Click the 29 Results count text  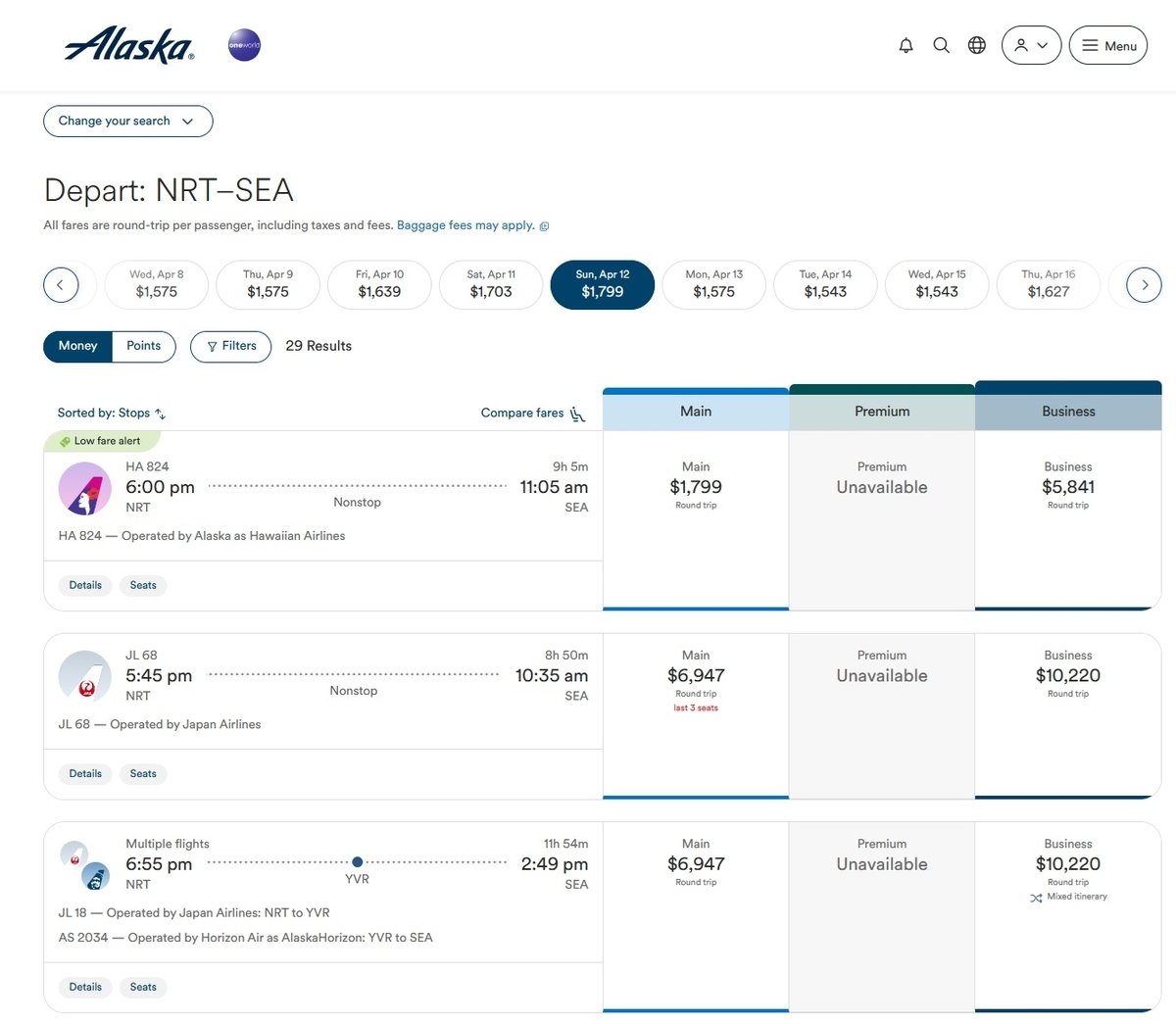318,346
